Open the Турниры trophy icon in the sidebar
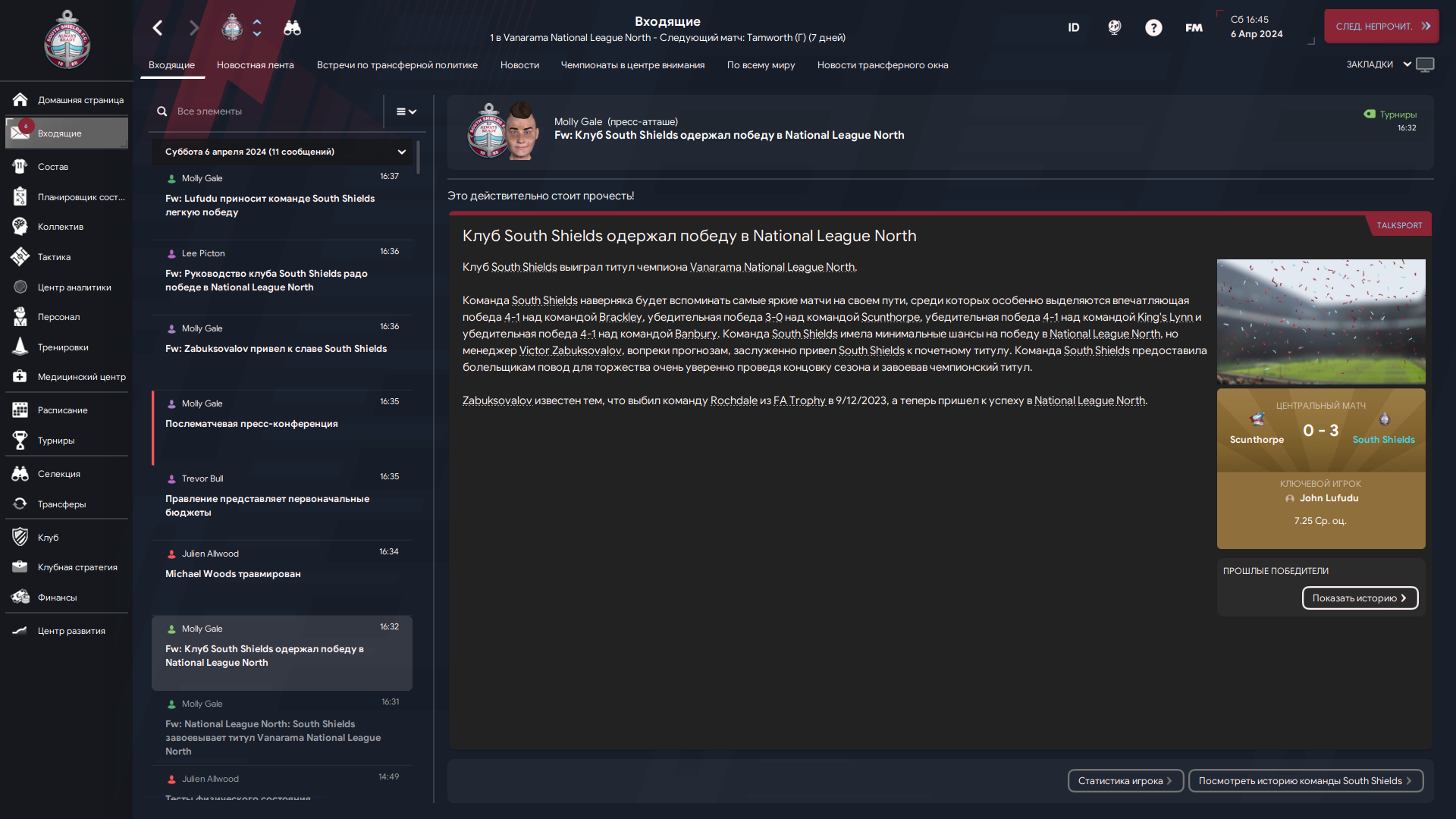Viewport: 1456px width, 819px height. tap(20, 441)
